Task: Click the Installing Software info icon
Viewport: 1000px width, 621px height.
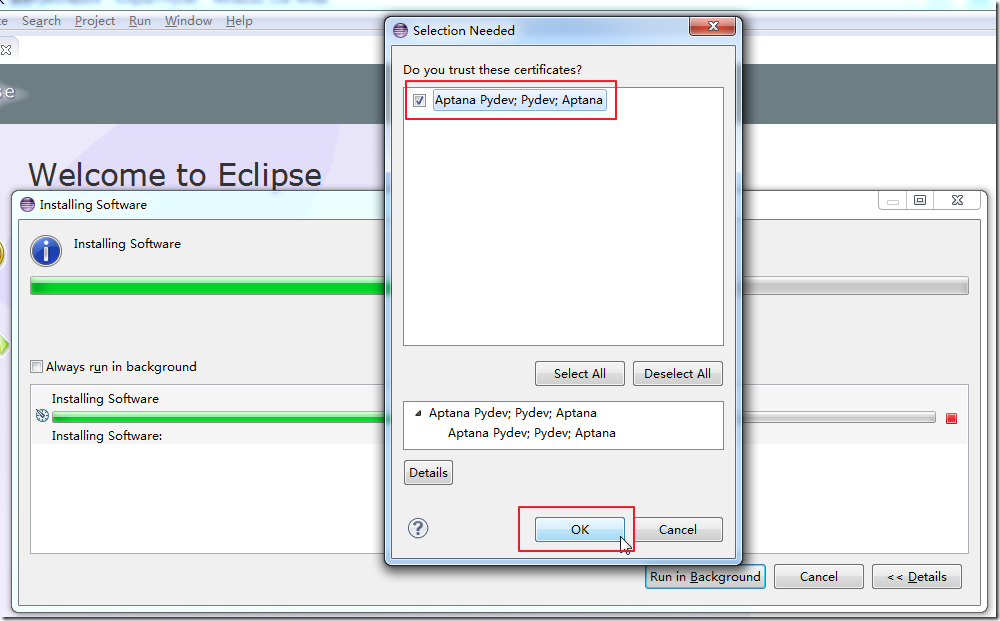Action: click(46, 251)
